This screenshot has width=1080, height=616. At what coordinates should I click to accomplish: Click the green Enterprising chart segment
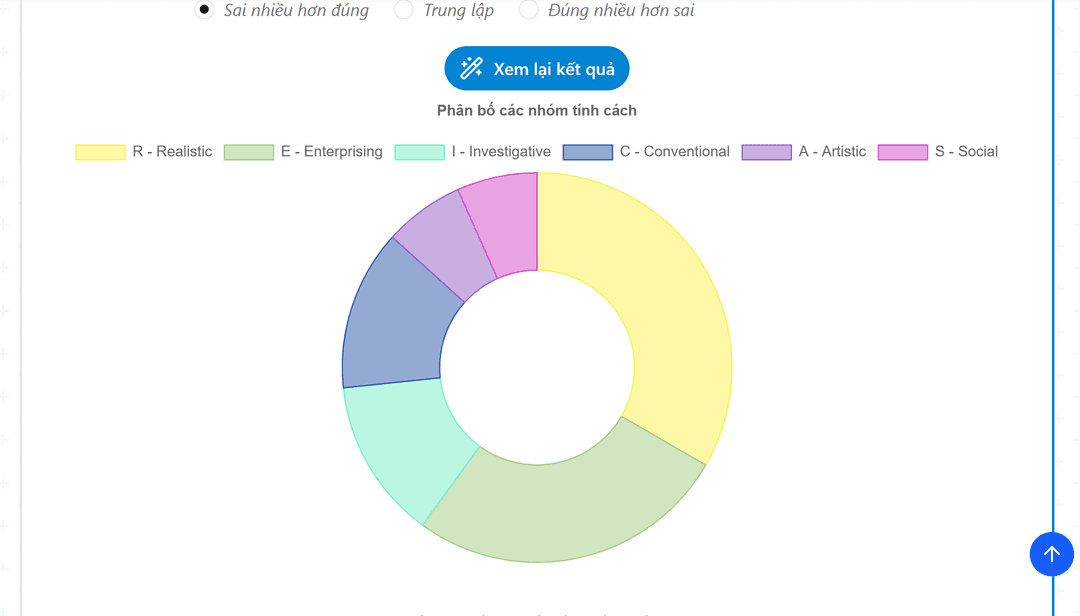click(560, 508)
